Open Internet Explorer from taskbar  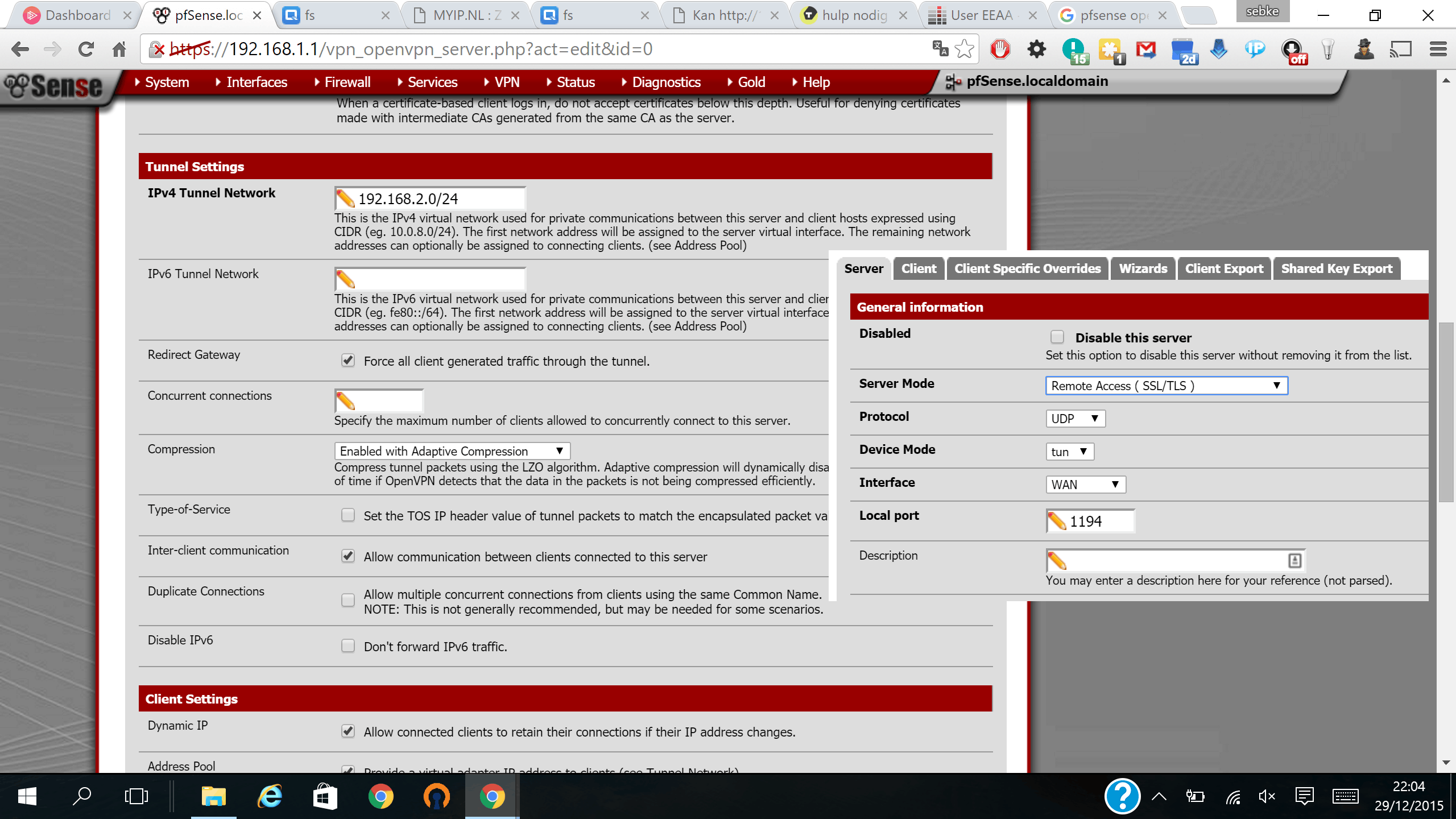pyautogui.click(x=270, y=796)
